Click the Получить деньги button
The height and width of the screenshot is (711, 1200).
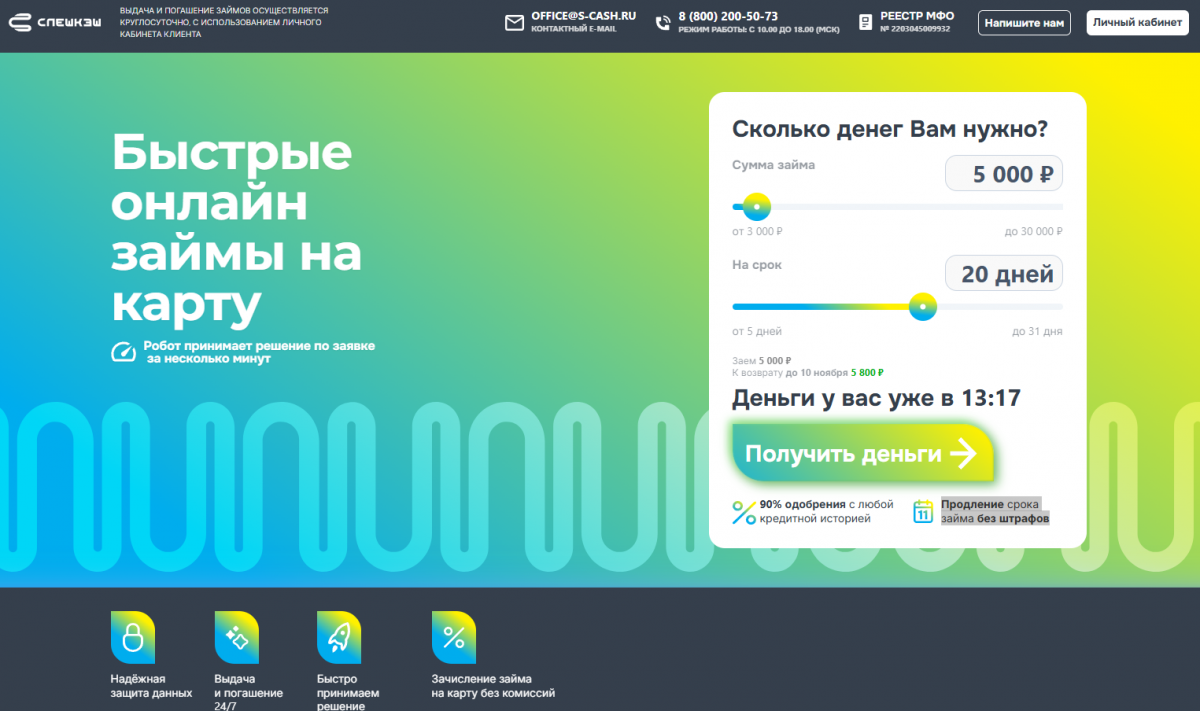click(862, 454)
